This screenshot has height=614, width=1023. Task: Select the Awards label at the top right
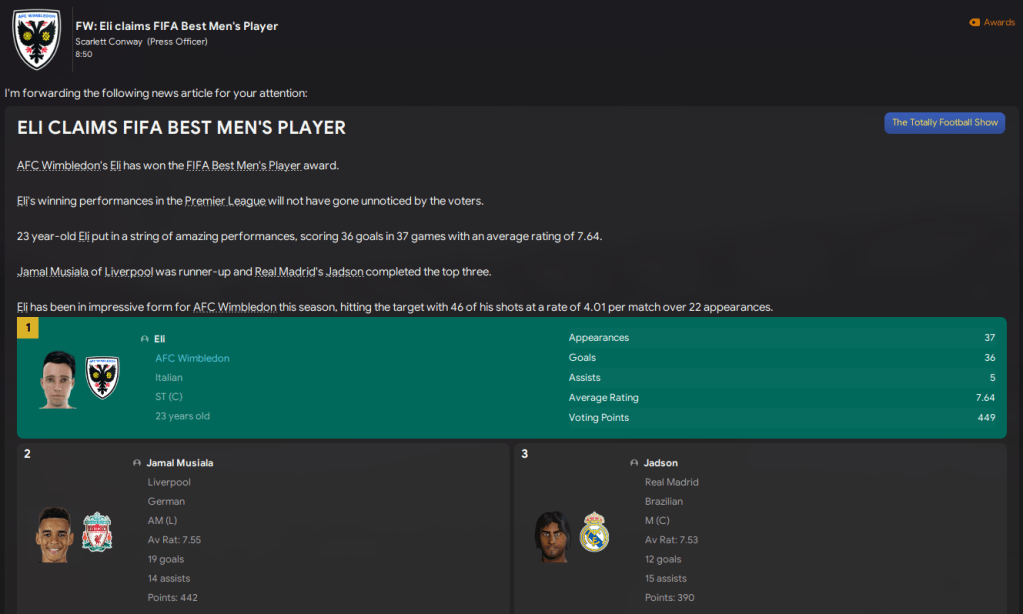(x=999, y=22)
